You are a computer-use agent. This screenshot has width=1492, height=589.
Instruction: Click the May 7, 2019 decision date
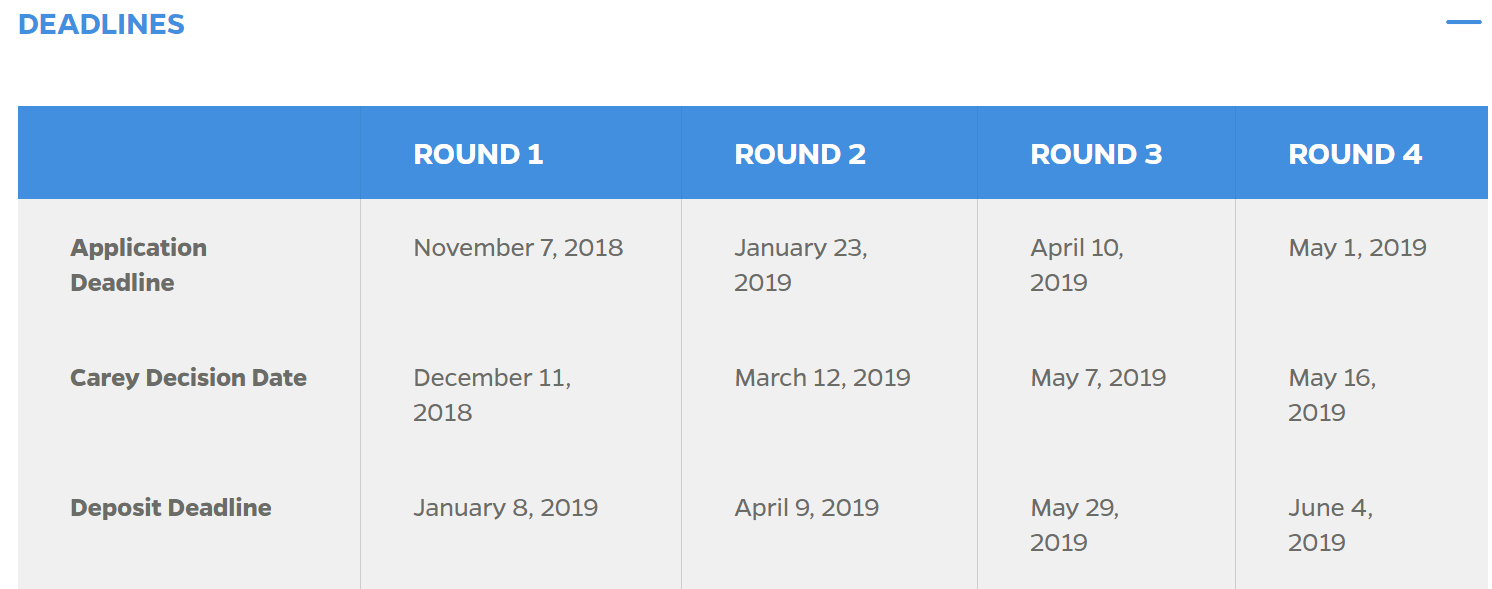1098,378
